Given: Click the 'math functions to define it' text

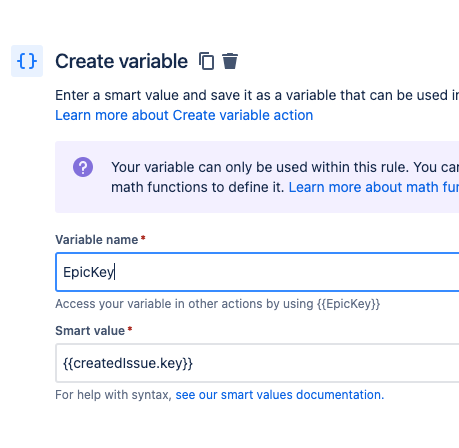Looking at the screenshot, I should (198, 187).
